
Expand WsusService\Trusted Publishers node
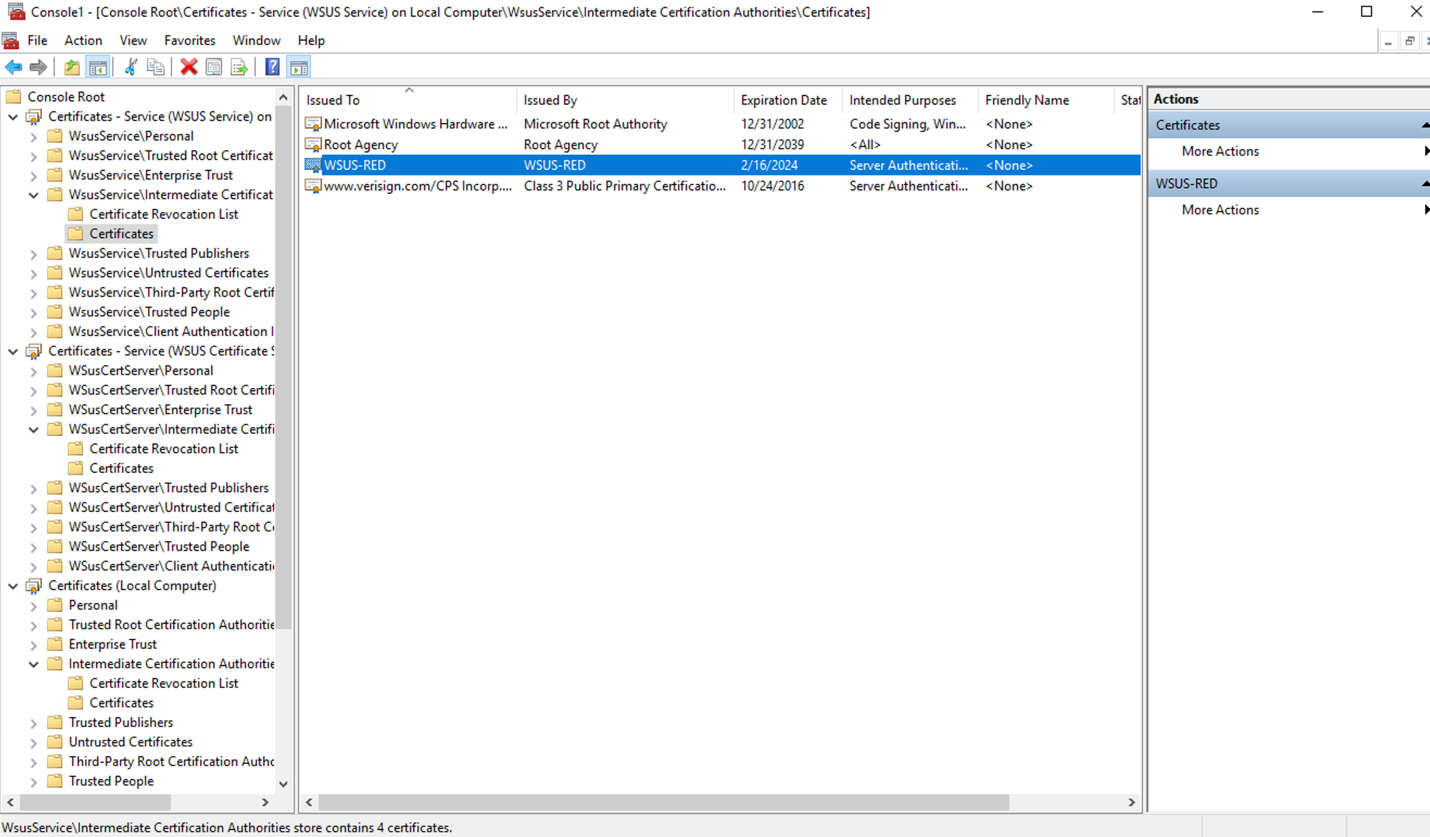pyautogui.click(x=33, y=254)
